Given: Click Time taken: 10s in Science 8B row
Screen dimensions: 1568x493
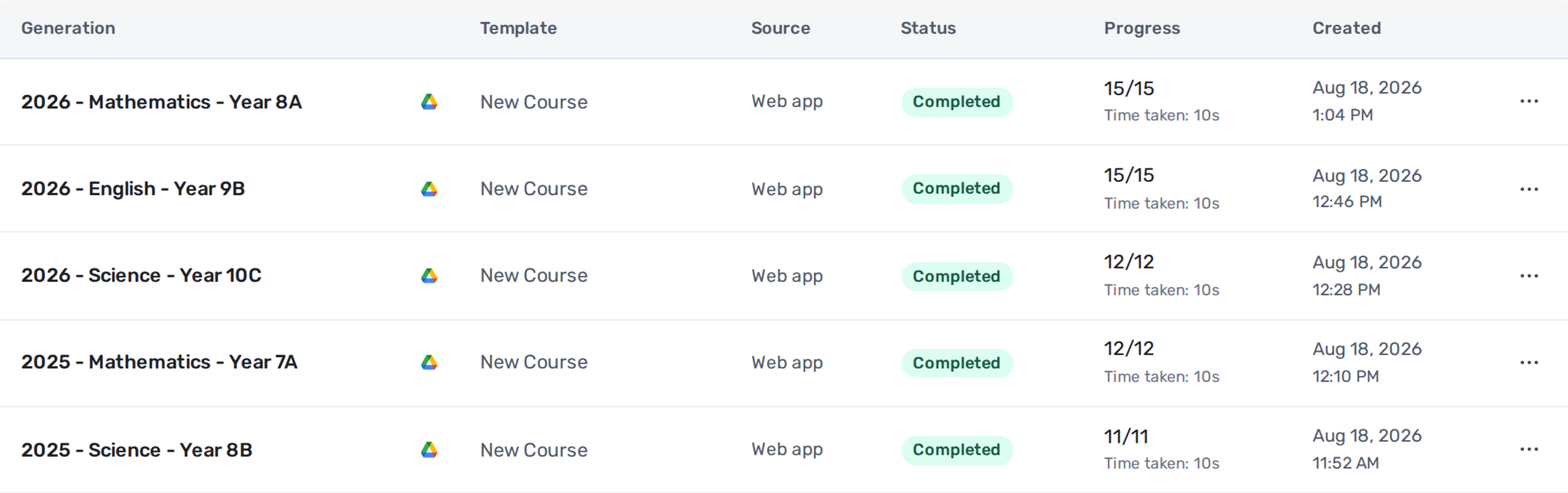Looking at the screenshot, I should tap(1162, 464).
